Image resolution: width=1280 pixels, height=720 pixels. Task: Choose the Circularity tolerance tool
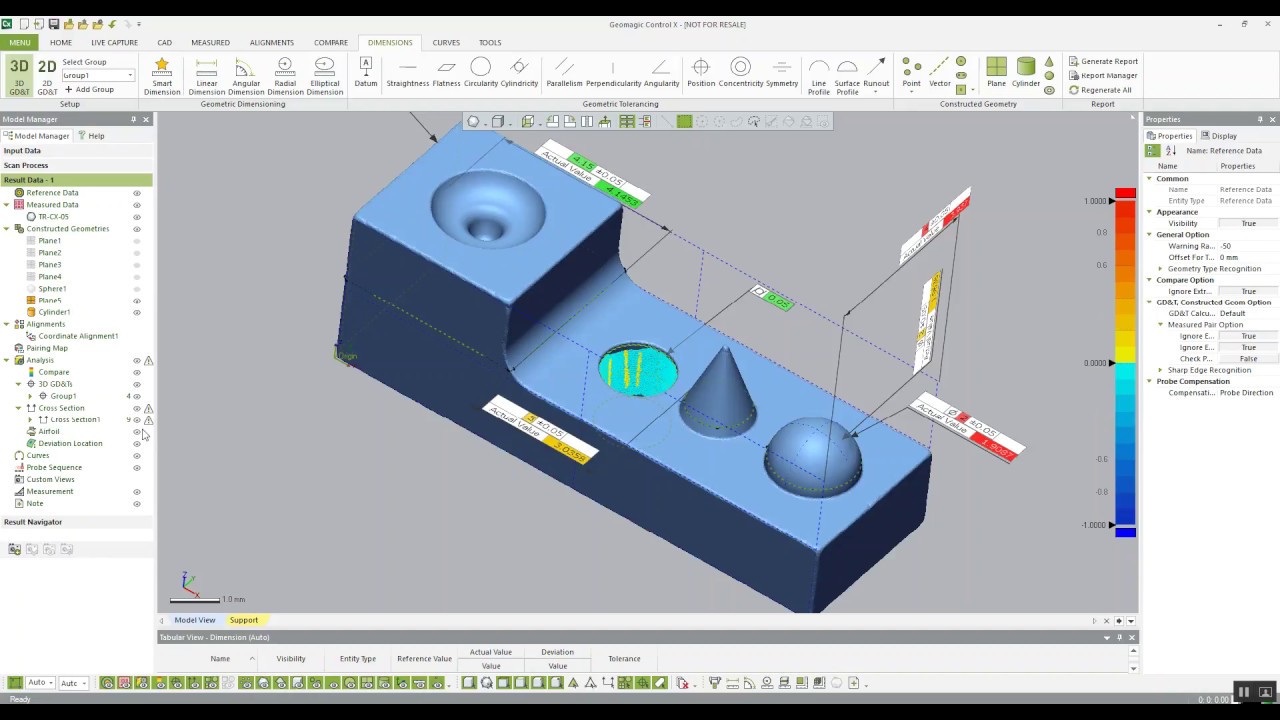point(480,72)
